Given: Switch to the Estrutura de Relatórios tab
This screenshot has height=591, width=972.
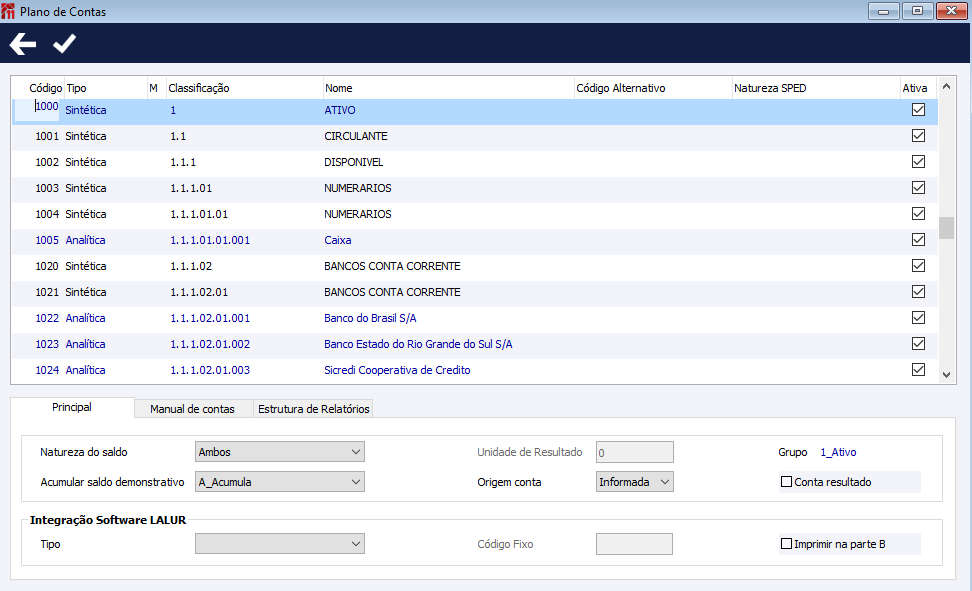Looking at the screenshot, I should coord(314,409).
